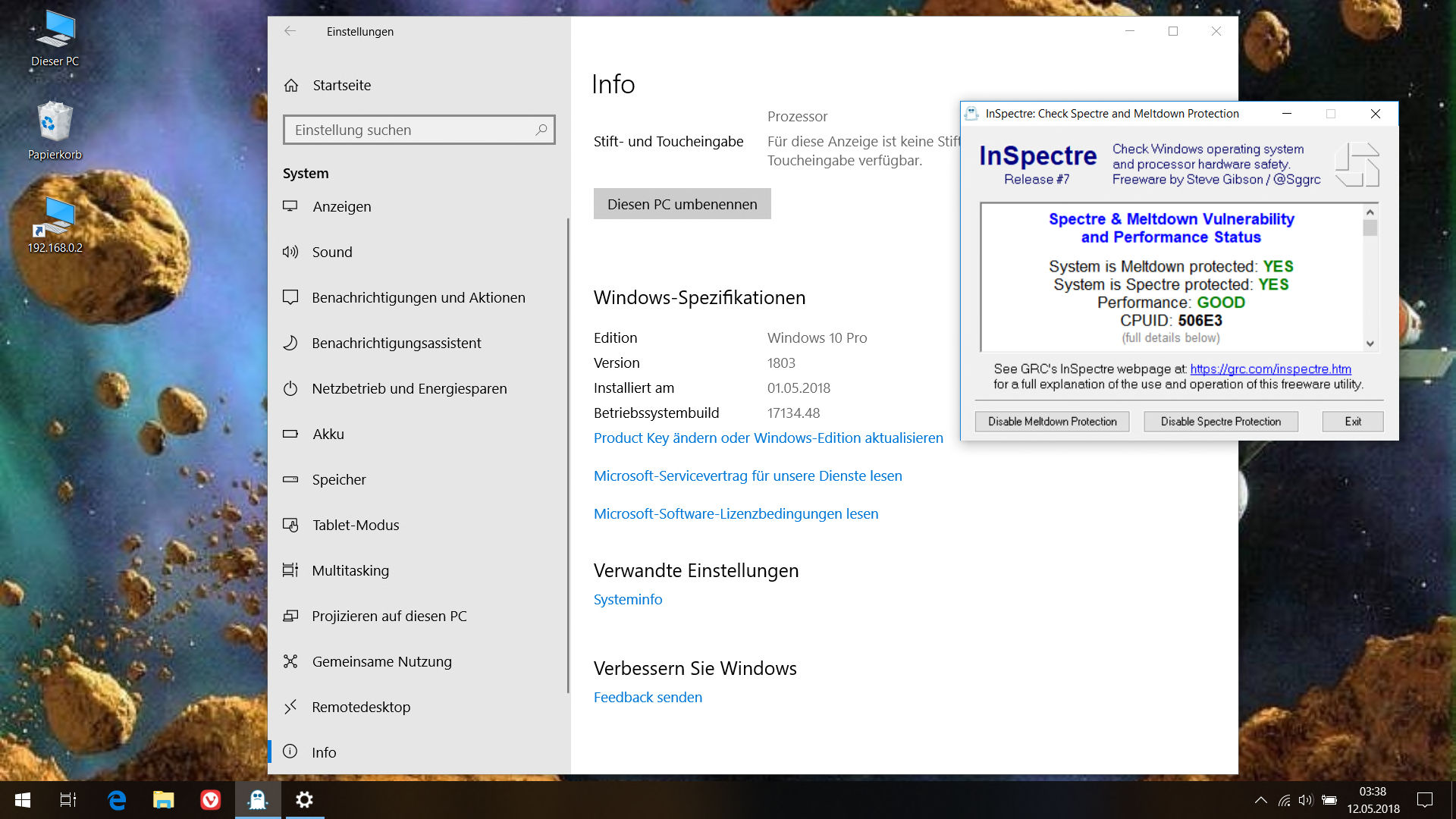
Task: Open the Sound settings icon in sidebar
Action: coord(290,252)
